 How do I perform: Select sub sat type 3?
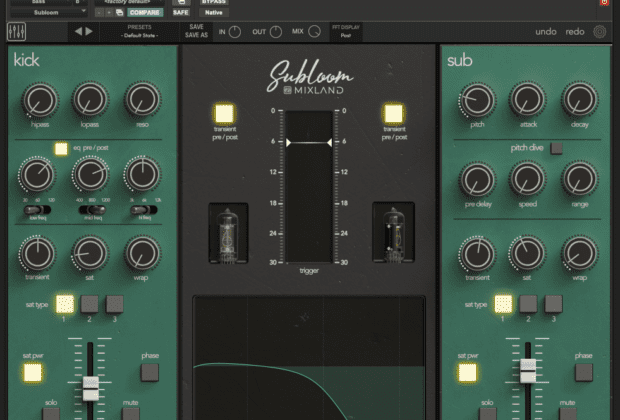click(x=554, y=304)
